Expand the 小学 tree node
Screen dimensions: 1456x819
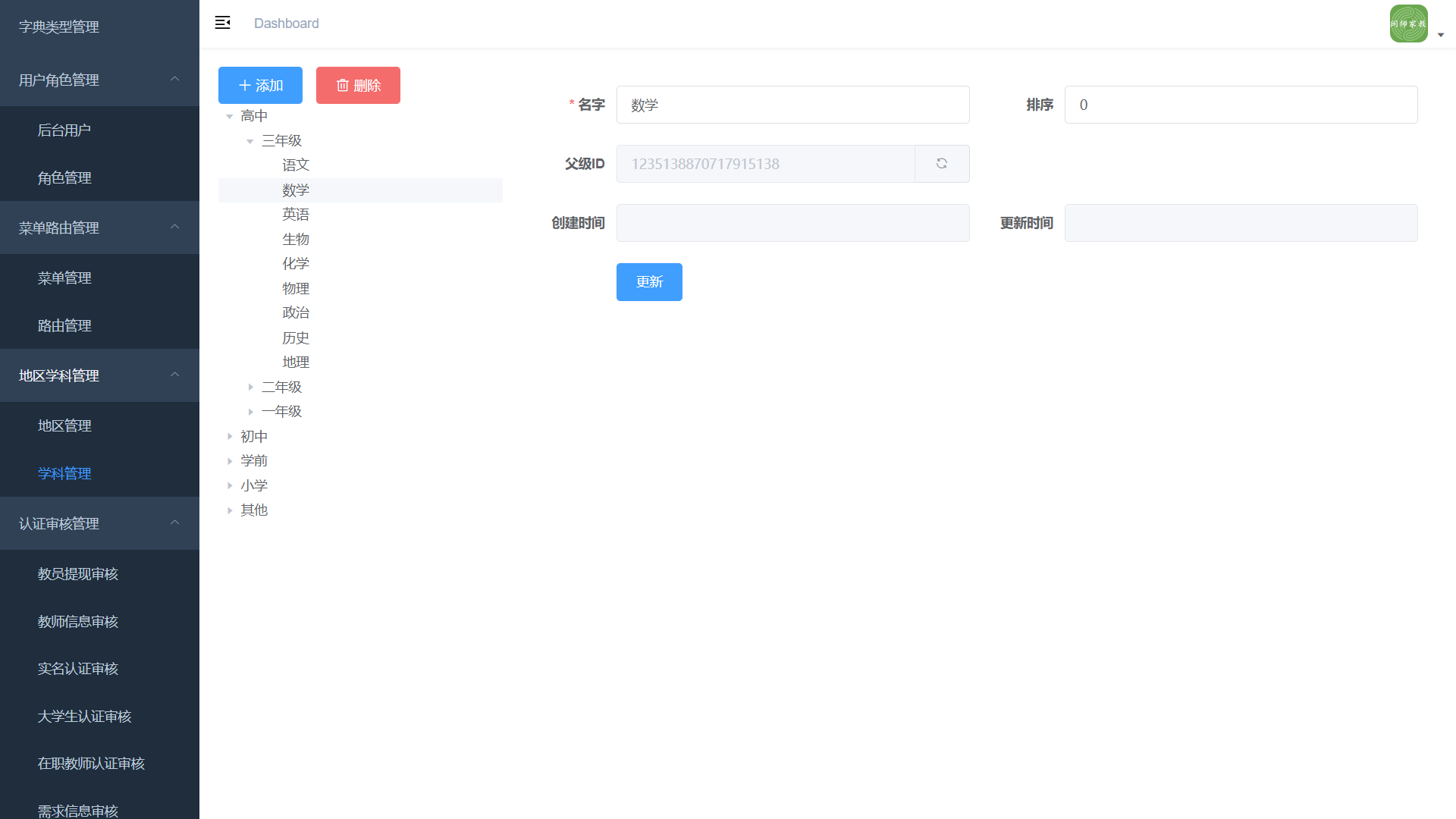coord(230,486)
